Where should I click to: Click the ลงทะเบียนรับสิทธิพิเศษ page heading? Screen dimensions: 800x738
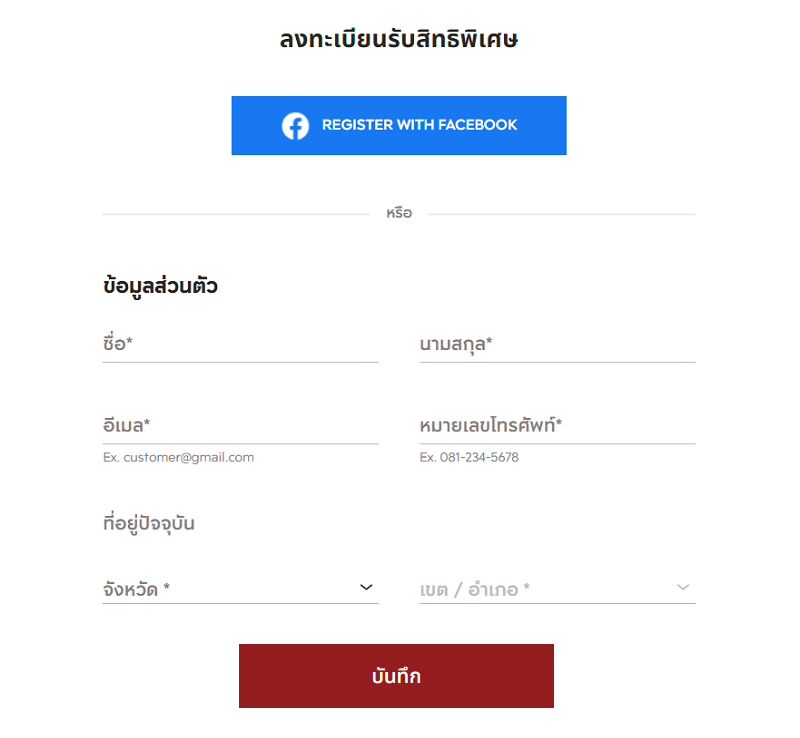pos(399,39)
